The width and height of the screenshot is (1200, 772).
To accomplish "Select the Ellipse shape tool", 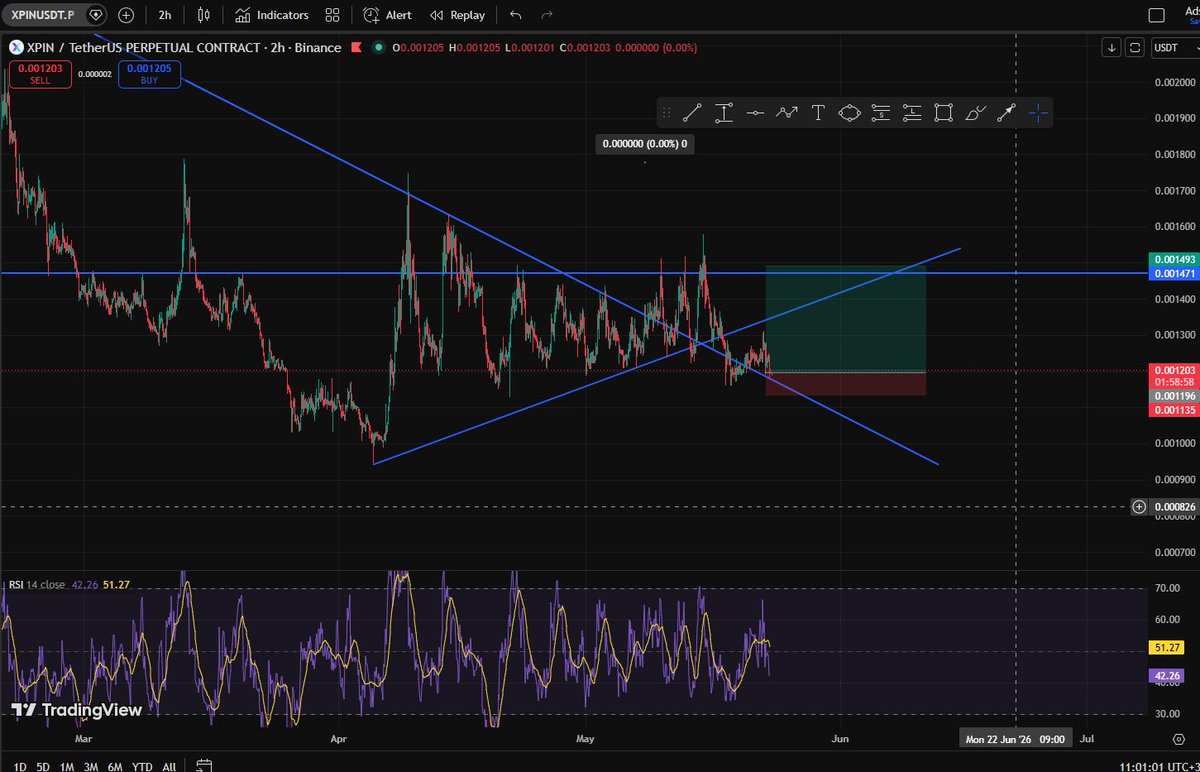I will 849,113.
